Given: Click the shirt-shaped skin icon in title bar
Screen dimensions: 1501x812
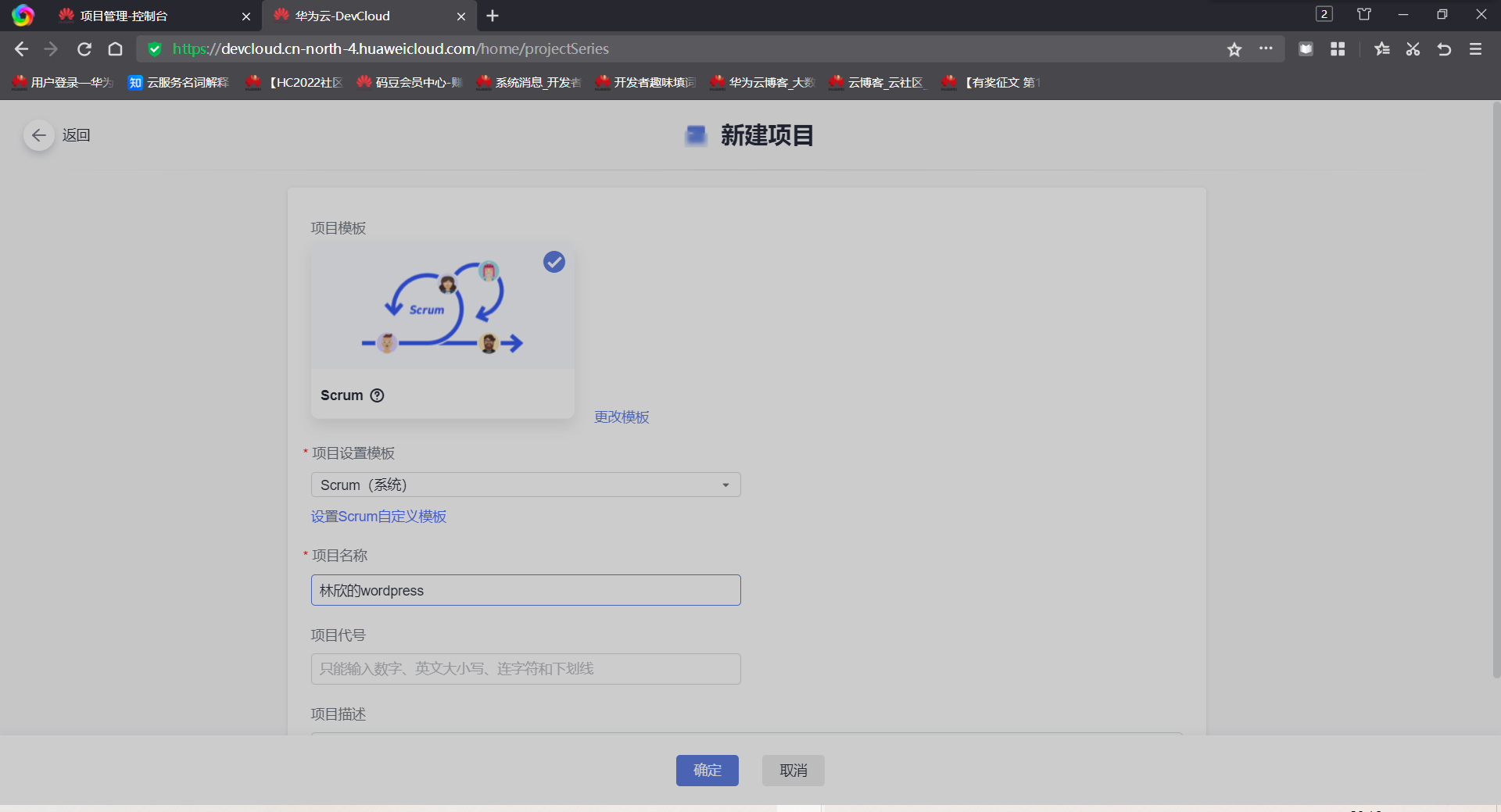Looking at the screenshot, I should pos(1364,14).
